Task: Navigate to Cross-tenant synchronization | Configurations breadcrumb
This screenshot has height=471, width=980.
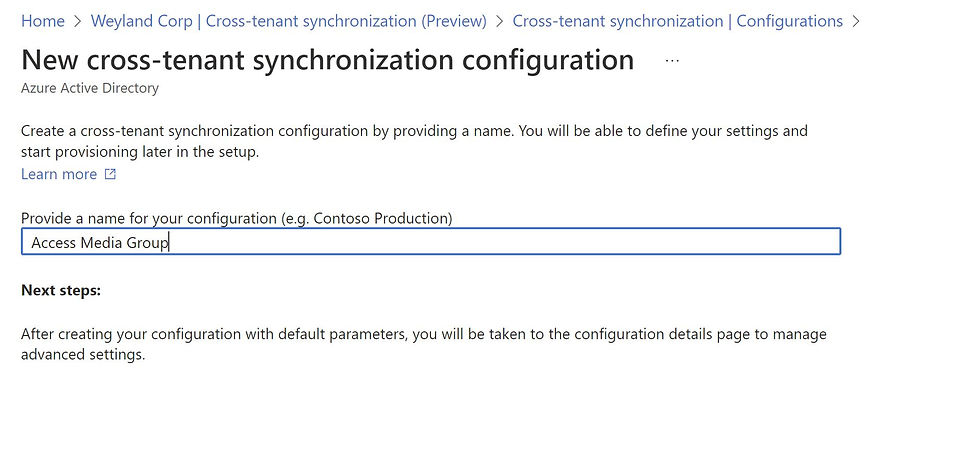Action: coord(678,21)
